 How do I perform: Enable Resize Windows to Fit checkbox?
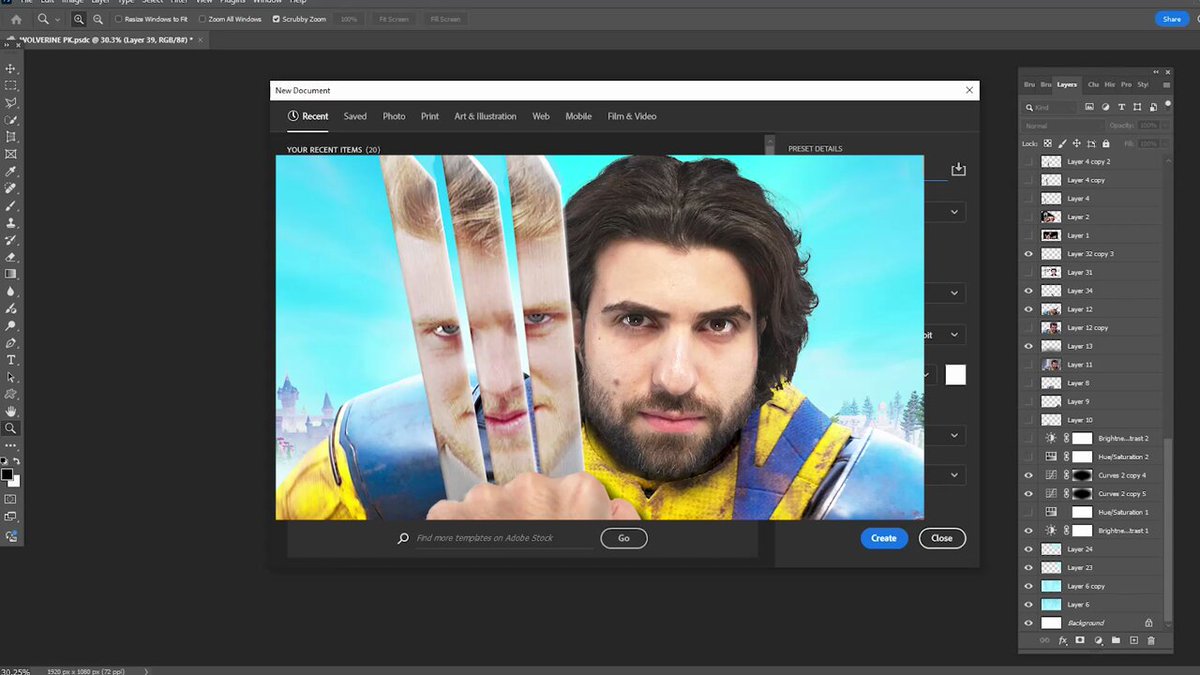(x=119, y=19)
